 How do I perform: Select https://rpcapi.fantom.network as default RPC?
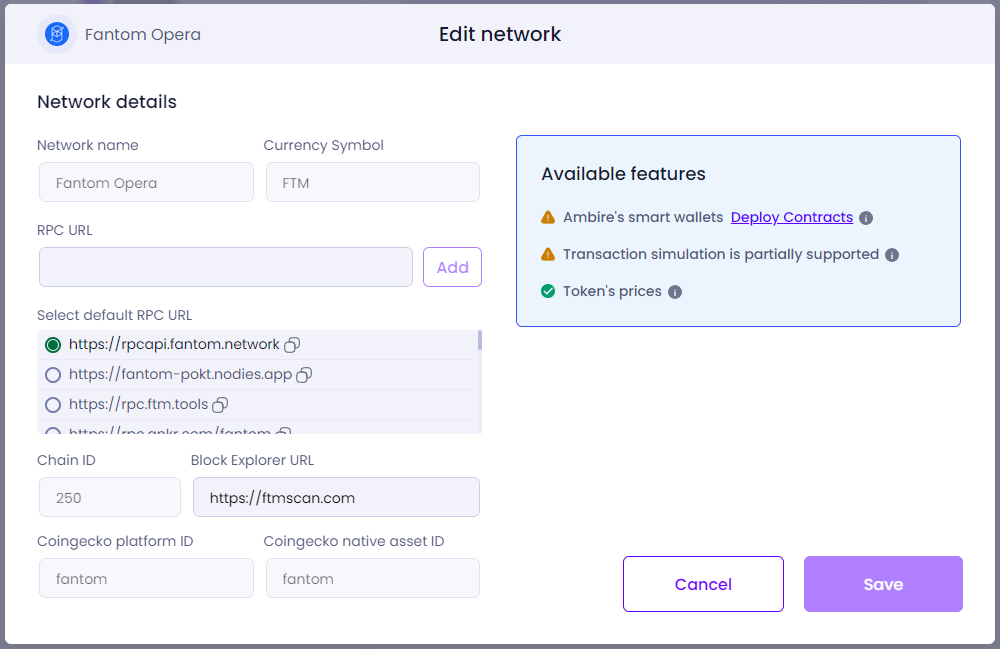click(x=53, y=345)
